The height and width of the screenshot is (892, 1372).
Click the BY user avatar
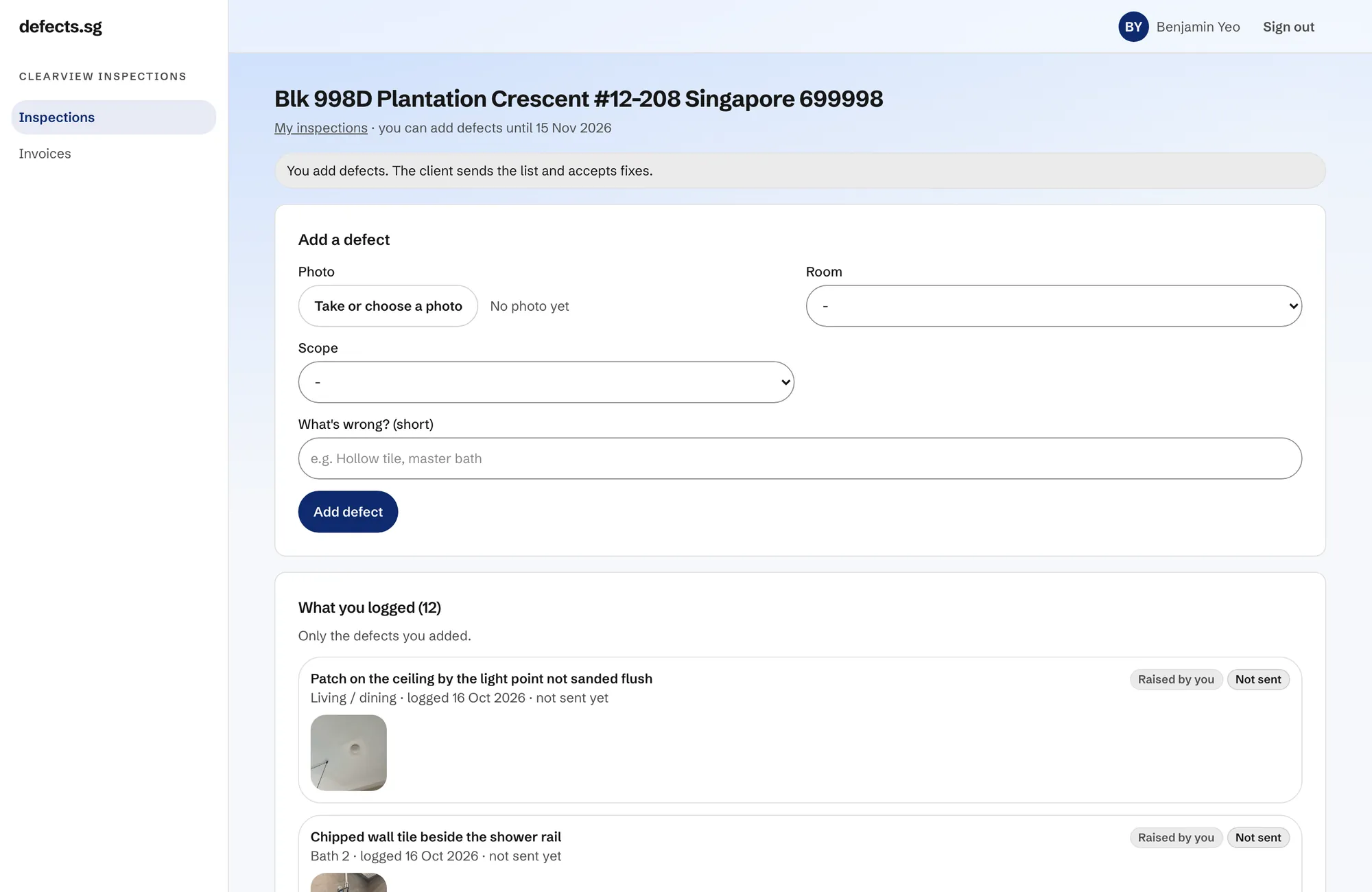click(x=1133, y=27)
